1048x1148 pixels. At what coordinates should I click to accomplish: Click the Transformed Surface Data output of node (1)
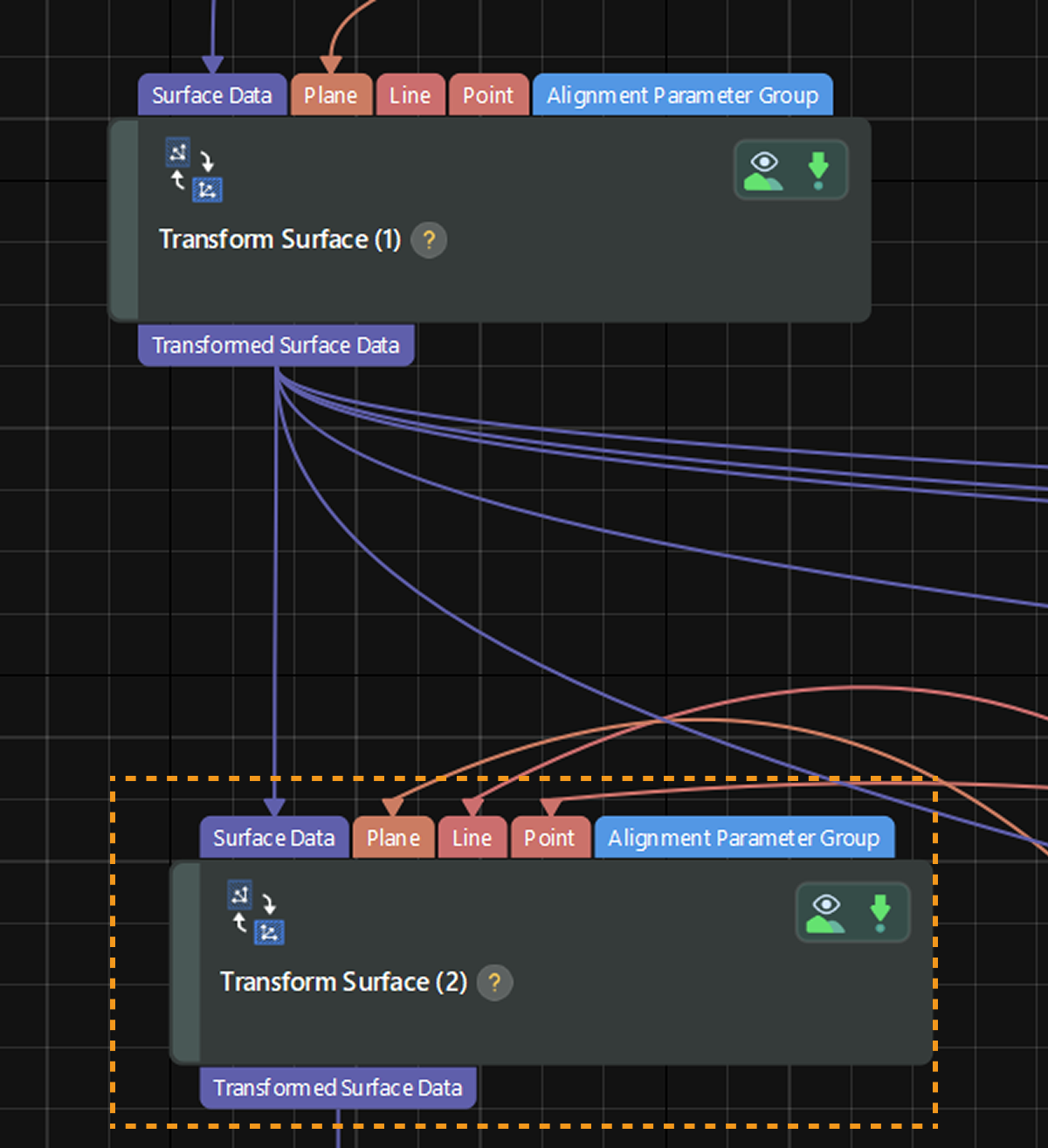pyautogui.click(x=276, y=344)
